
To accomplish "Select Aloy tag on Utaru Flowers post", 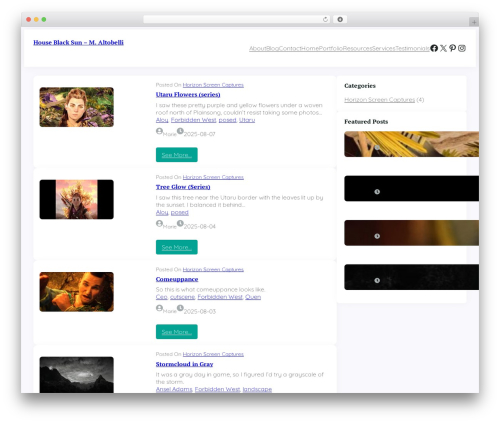I will click(162, 120).
